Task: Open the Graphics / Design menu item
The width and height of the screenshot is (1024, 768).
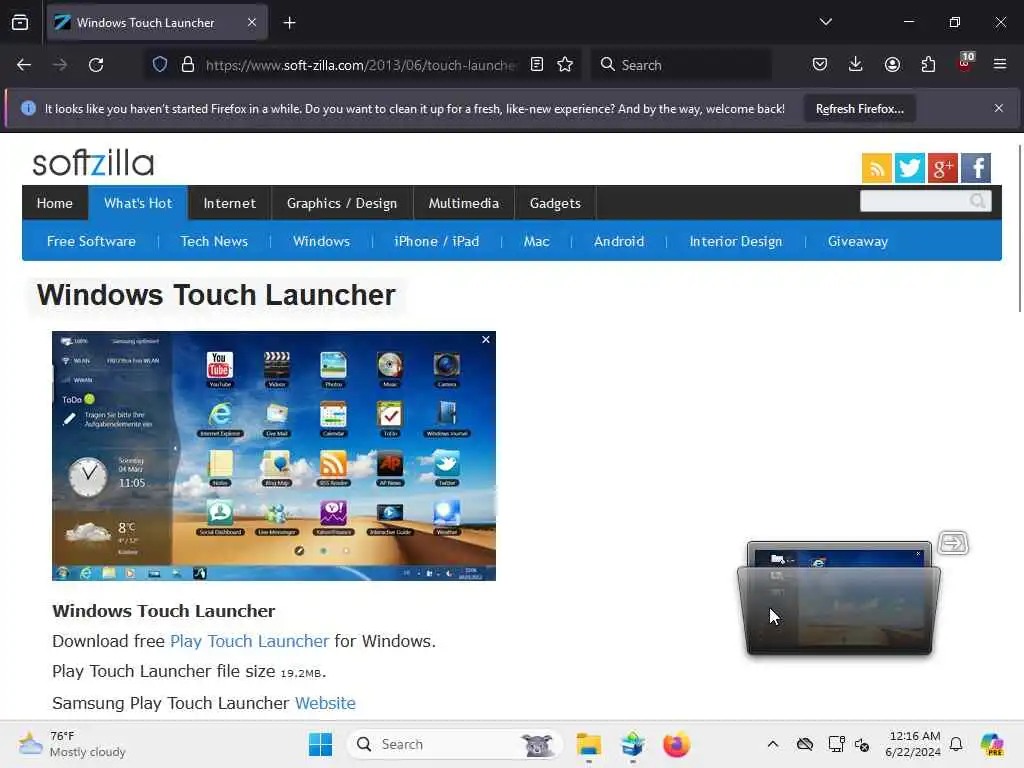Action: point(342,203)
